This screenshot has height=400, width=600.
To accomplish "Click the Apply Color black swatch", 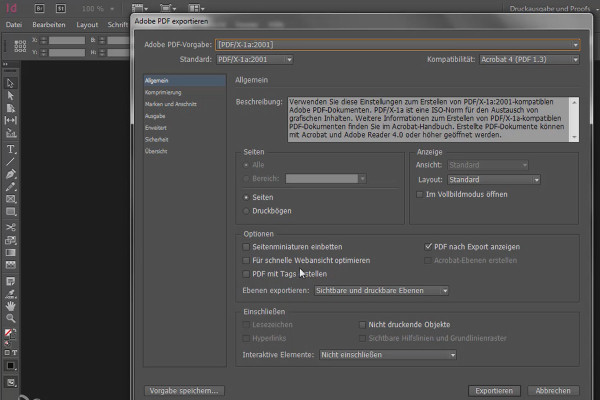I will click(10, 366).
